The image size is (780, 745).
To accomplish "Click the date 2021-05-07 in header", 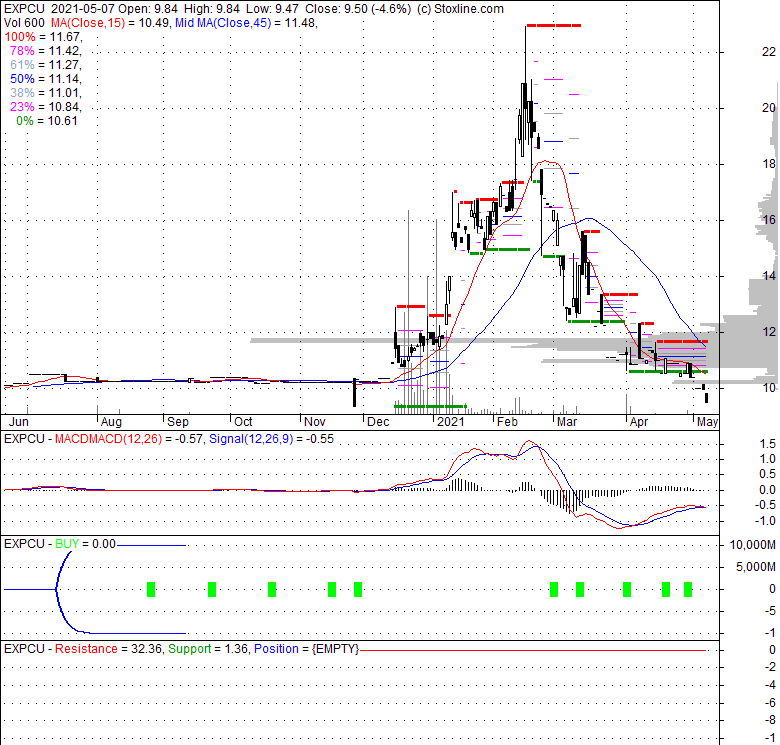I will pyautogui.click(x=82, y=9).
